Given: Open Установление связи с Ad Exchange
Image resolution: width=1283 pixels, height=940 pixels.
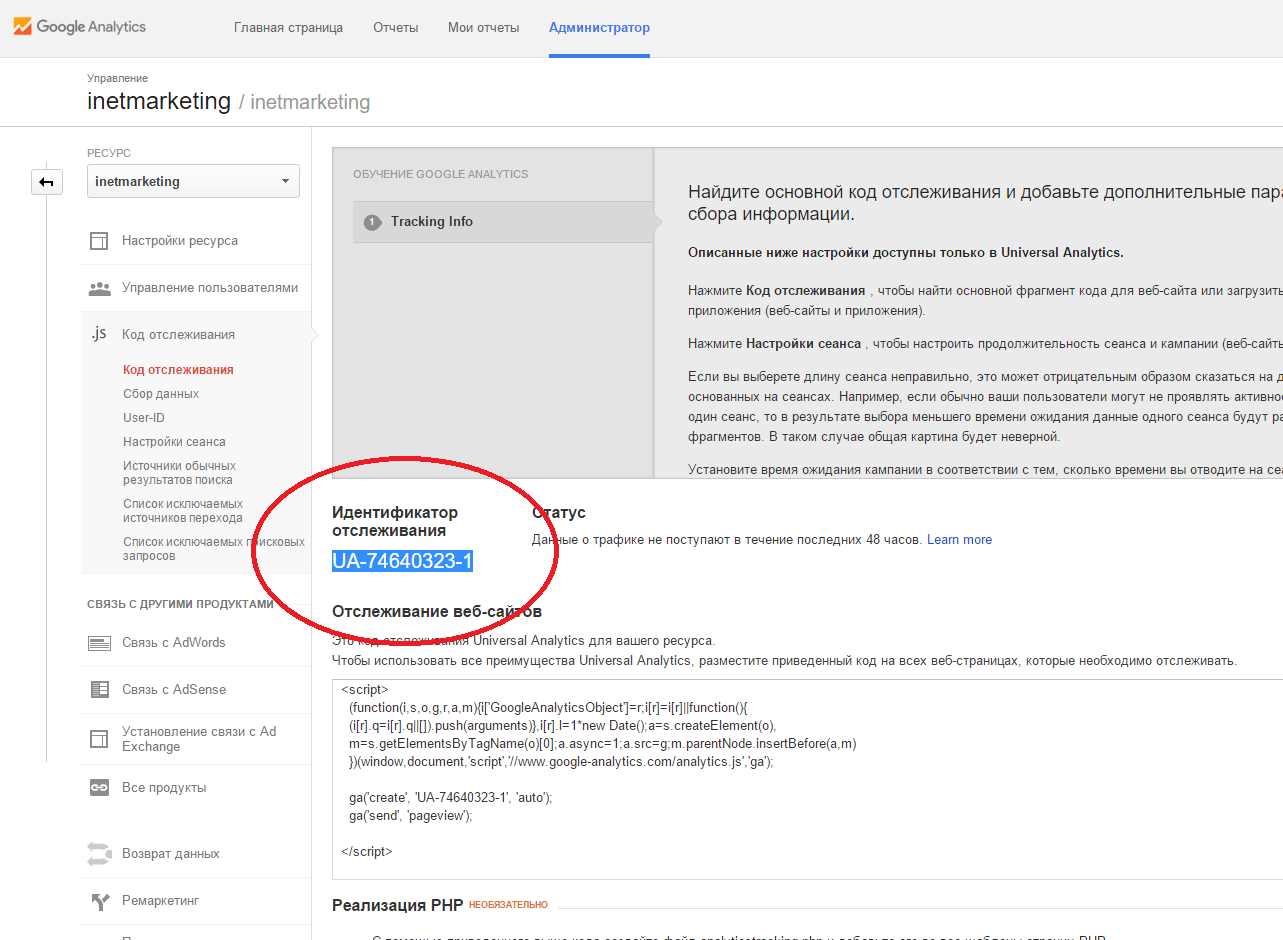Looking at the screenshot, I should pos(199,739).
